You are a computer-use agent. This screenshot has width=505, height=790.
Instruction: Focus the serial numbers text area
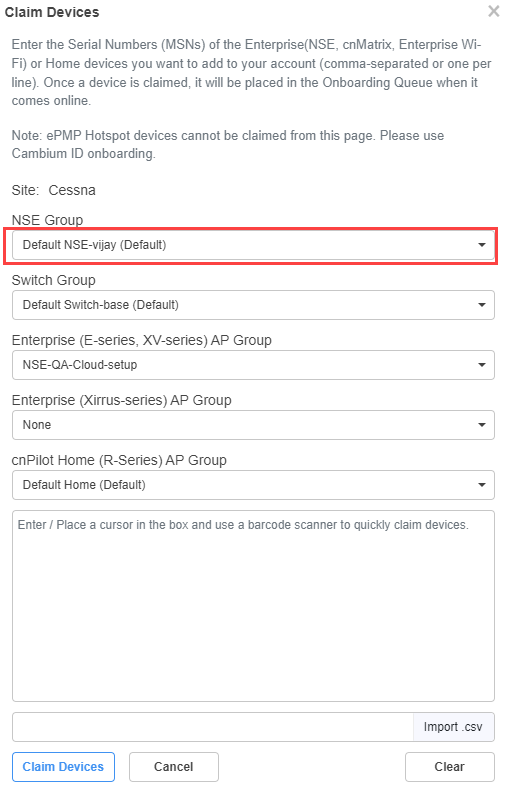click(253, 606)
